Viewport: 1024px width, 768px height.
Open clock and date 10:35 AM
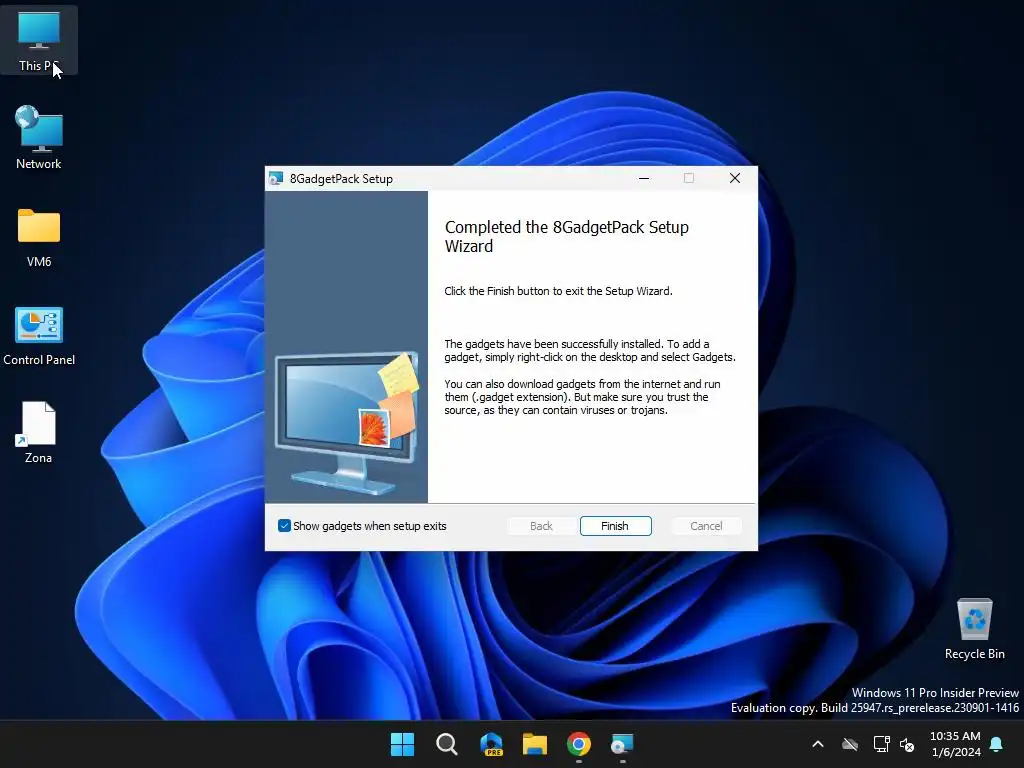coord(955,744)
